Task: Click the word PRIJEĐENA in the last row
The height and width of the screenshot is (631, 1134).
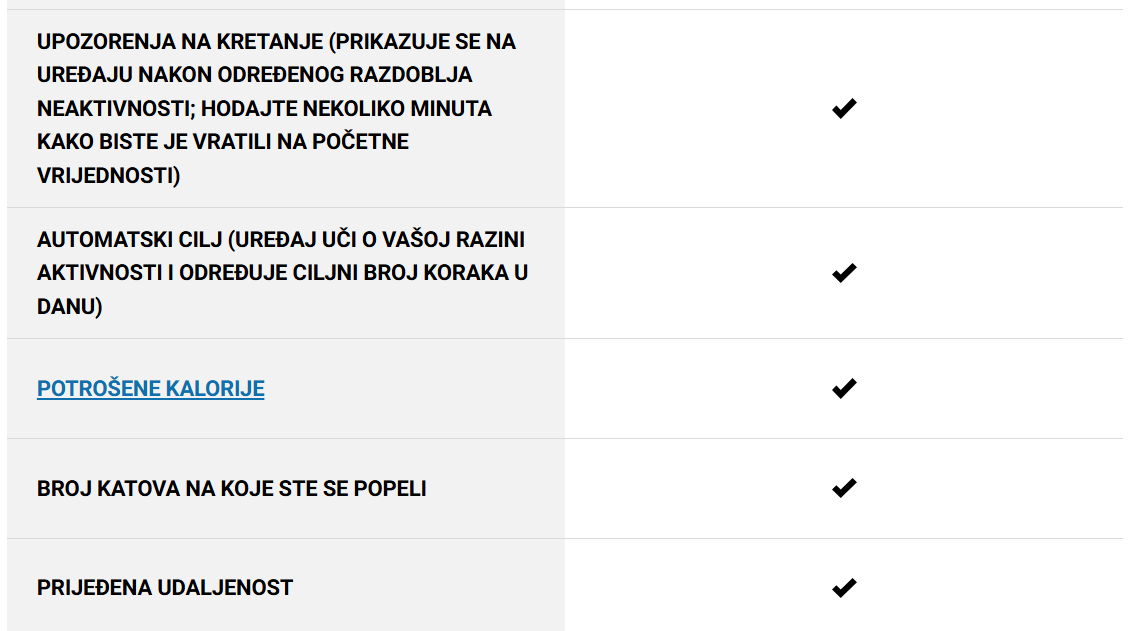Action: pyautogui.click(x=94, y=588)
